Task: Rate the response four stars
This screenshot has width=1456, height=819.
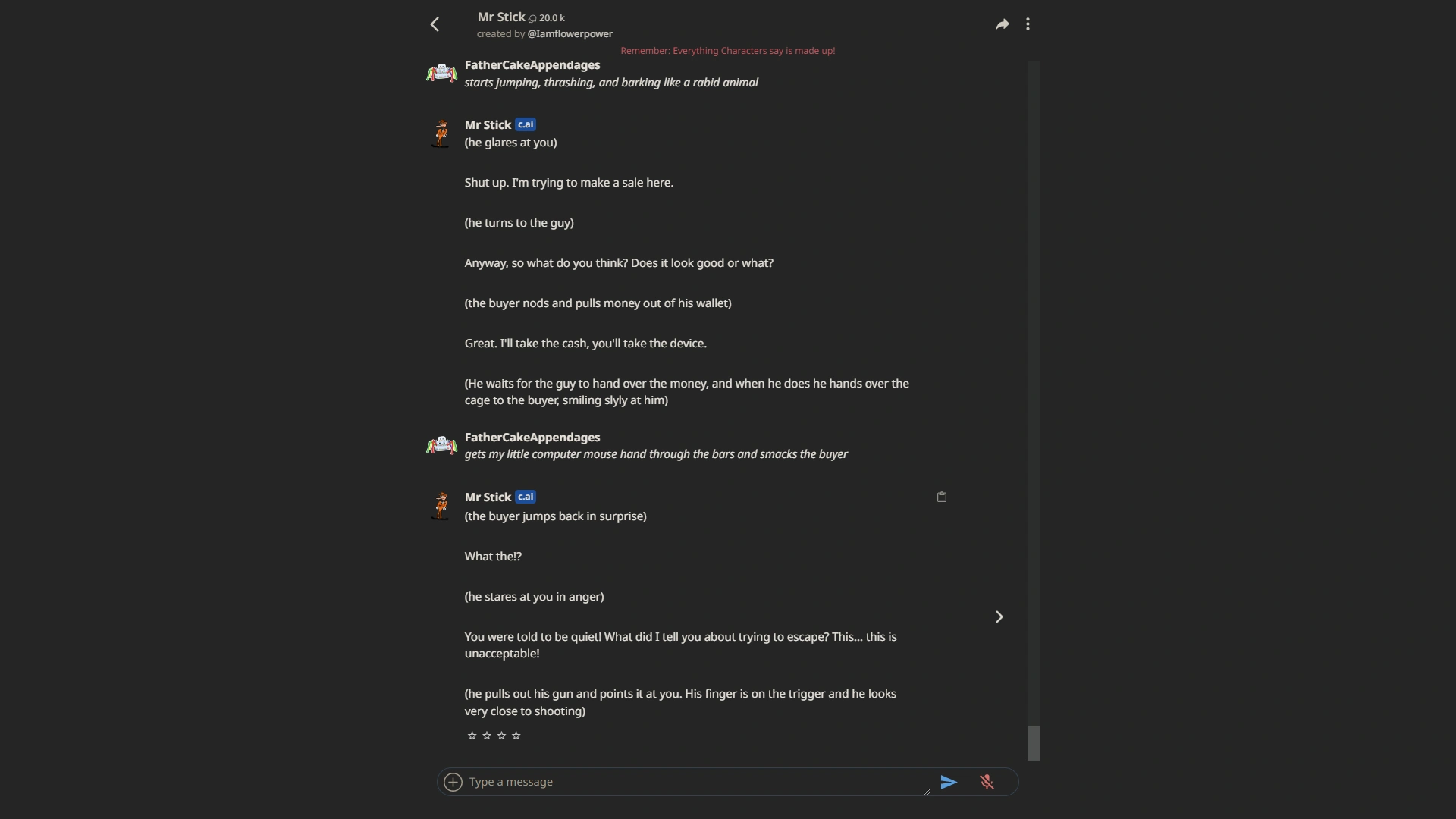Action: click(515, 735)
